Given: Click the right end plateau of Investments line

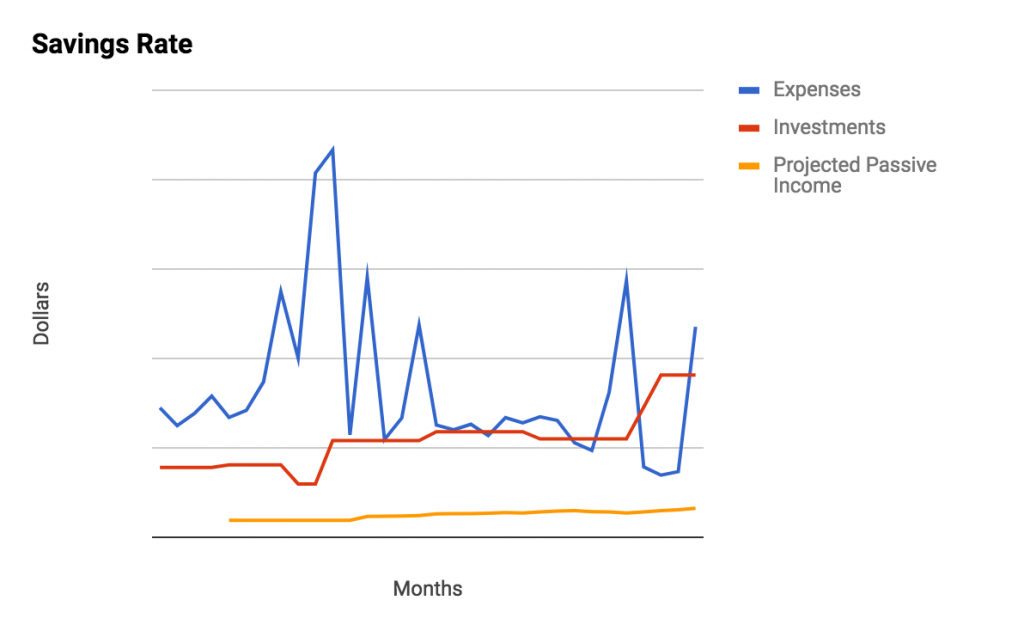Looking at the screenshot, I should [x=678, y=375].
